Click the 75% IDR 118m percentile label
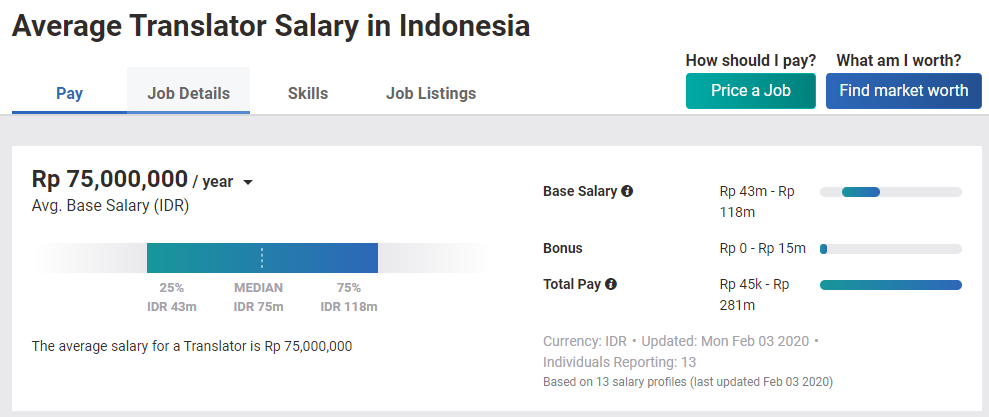Image resolution: width=989 pixels, height=417 pixels. click(349, 297)
